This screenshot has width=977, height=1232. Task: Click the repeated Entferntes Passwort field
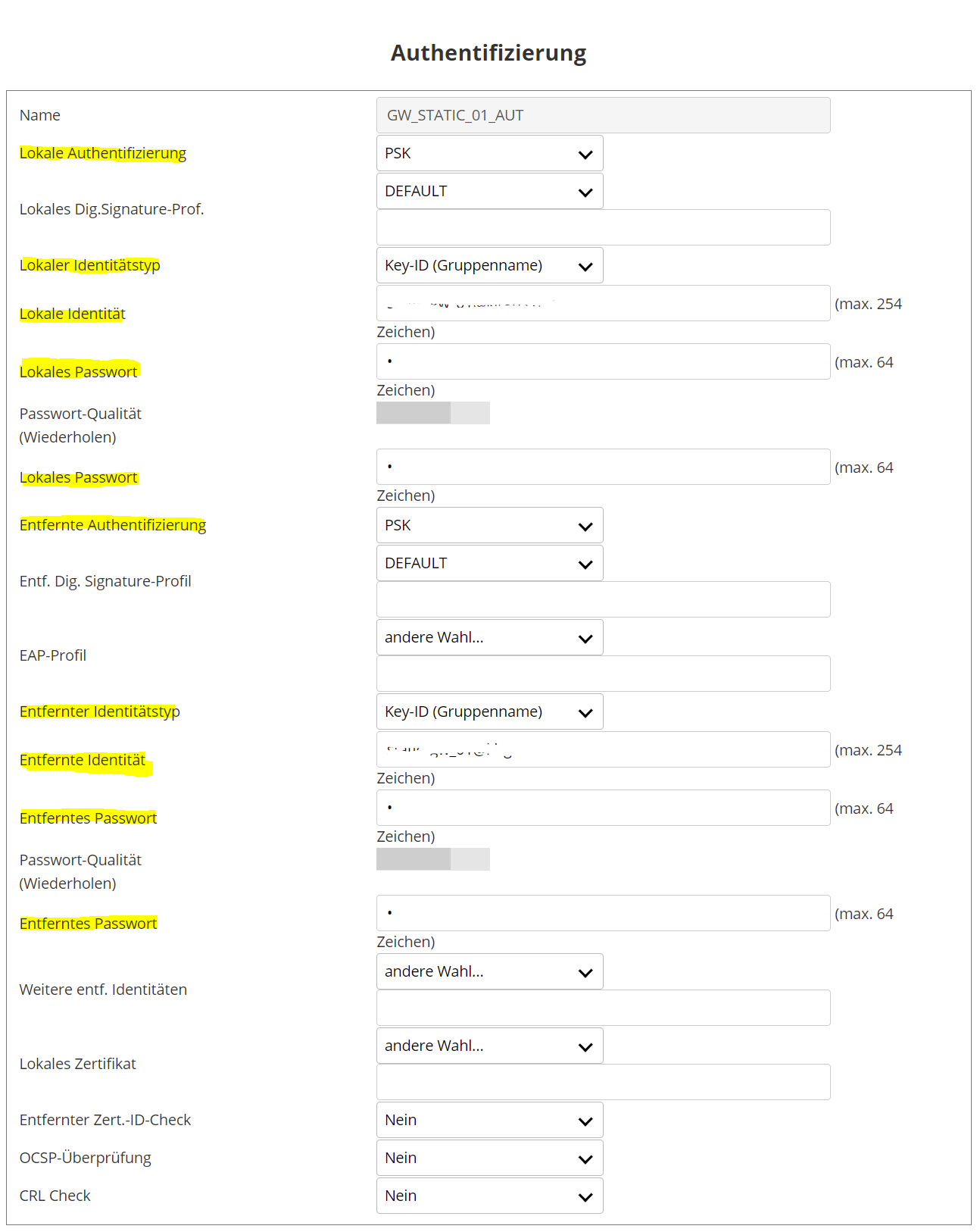pos(603,913)
